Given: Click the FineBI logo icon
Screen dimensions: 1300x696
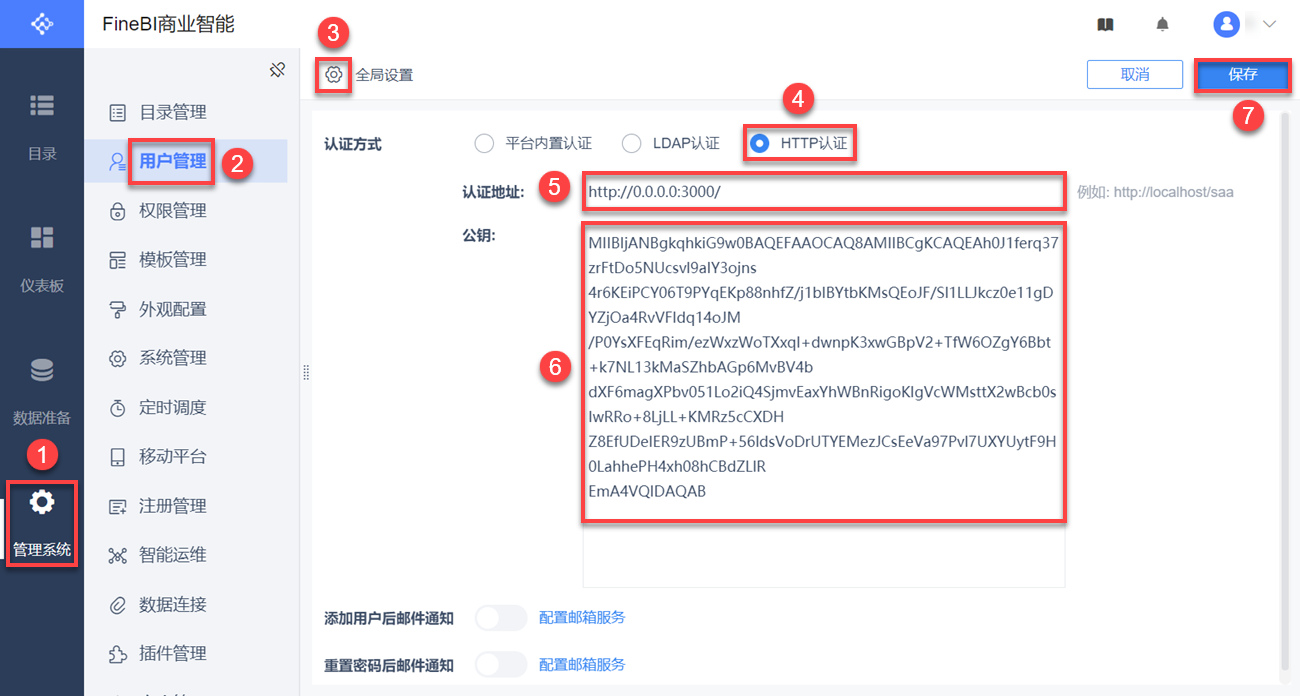Looking at the screenshot, I should [41, 24].
